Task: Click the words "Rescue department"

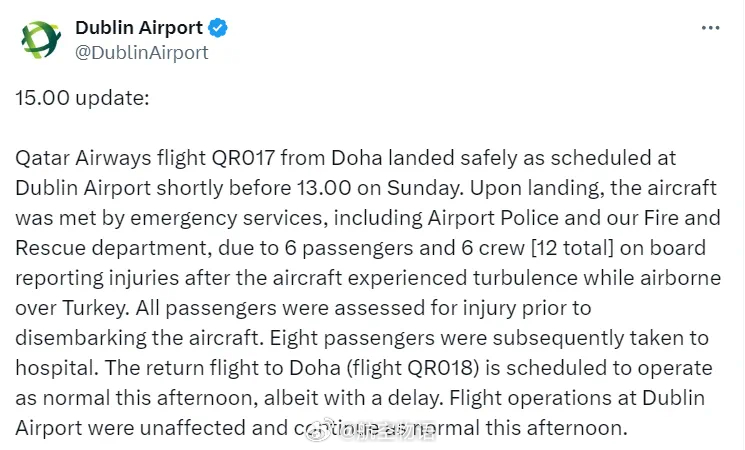Action: [111, 249]
